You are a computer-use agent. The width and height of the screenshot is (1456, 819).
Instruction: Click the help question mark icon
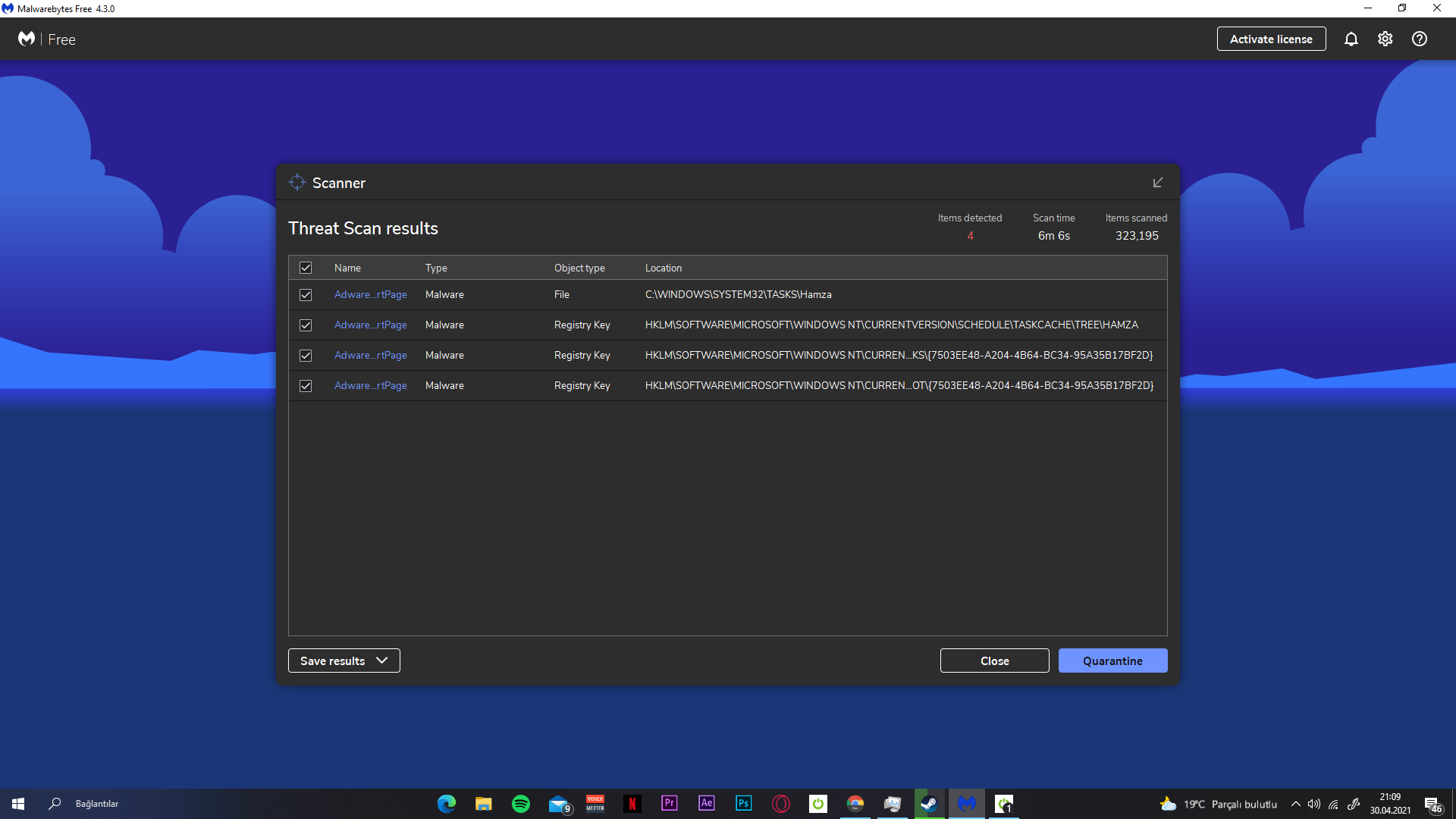click(x=1419, y=39)
